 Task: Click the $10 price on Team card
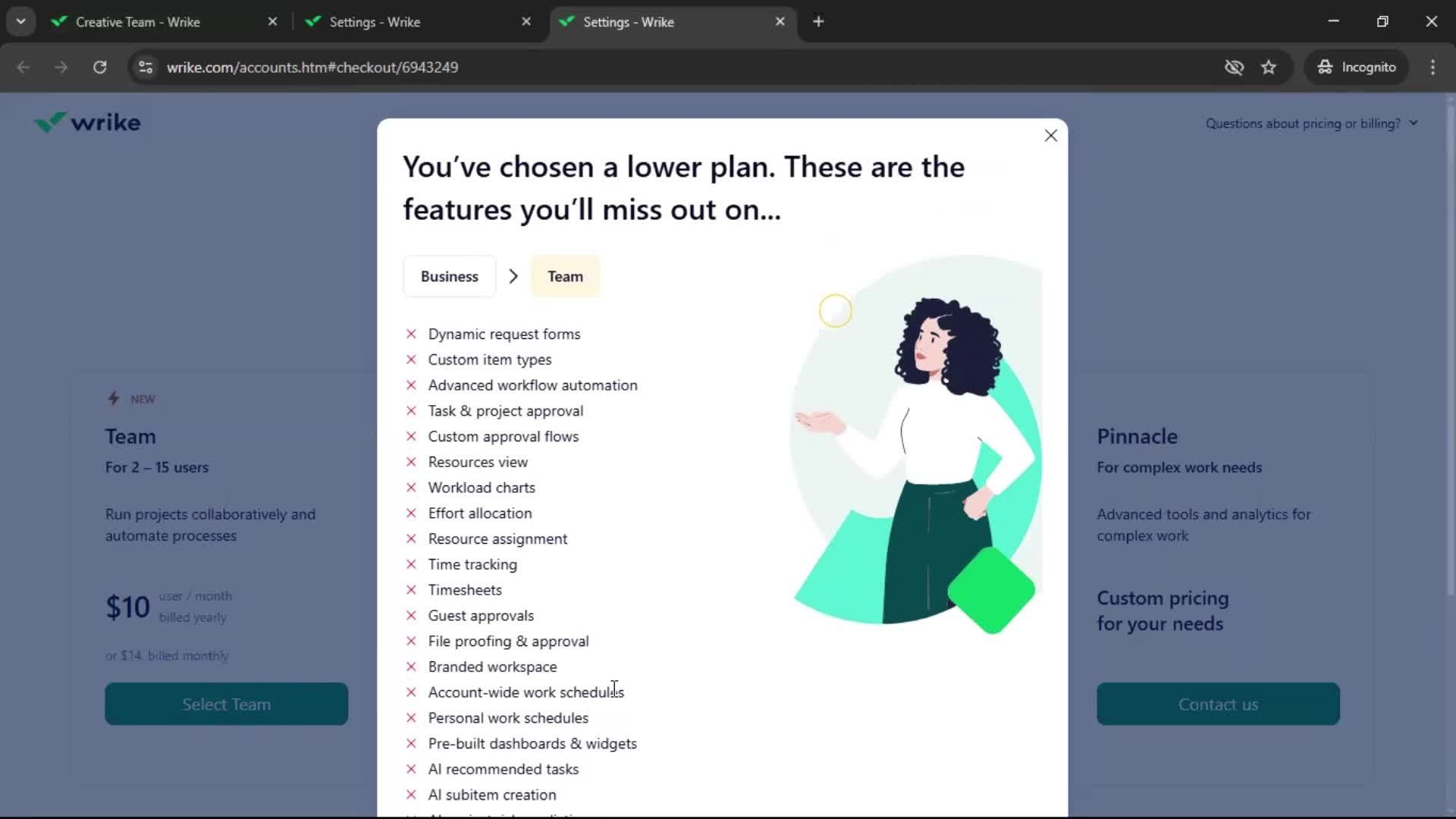click(127, 607)
